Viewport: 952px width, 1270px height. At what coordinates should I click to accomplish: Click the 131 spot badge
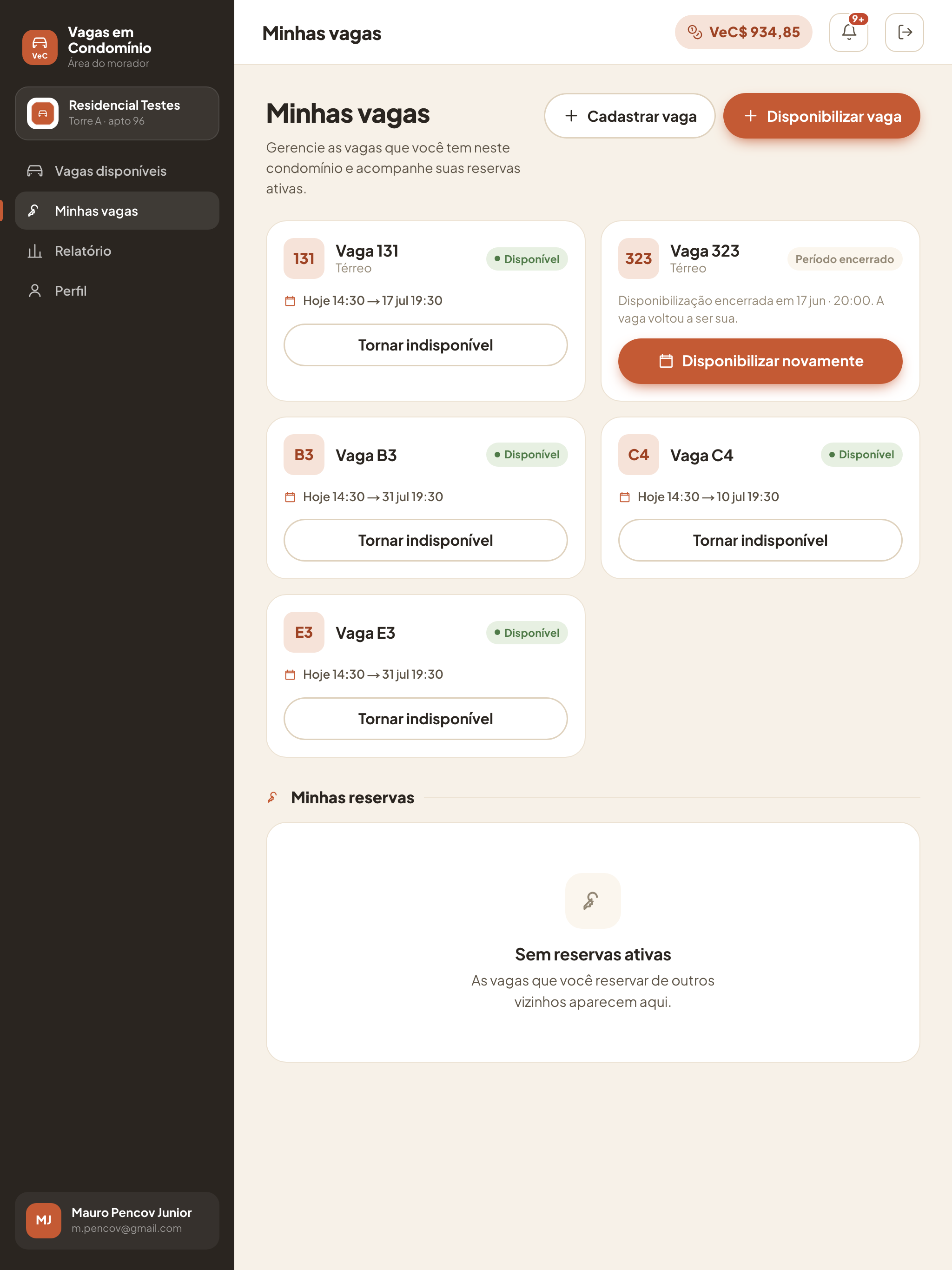tap(304, 258)
